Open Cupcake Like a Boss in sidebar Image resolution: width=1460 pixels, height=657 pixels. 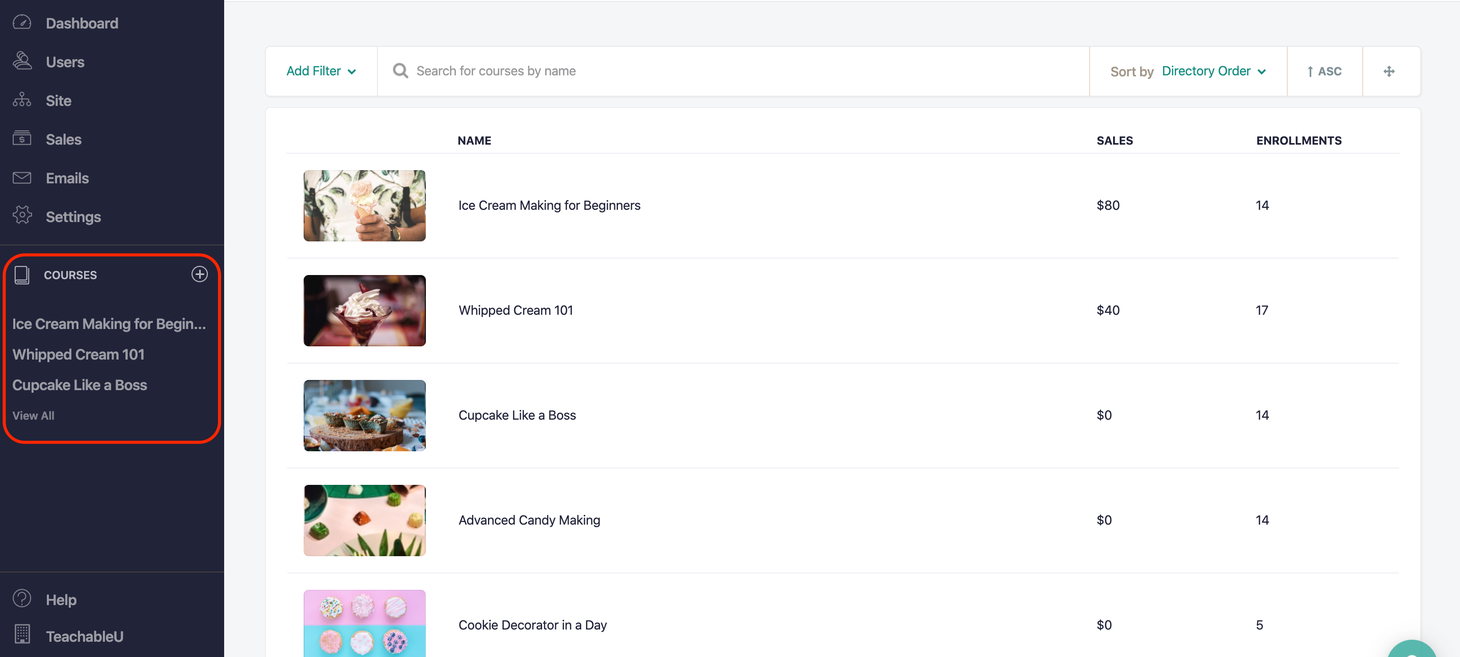click(80, 385)
